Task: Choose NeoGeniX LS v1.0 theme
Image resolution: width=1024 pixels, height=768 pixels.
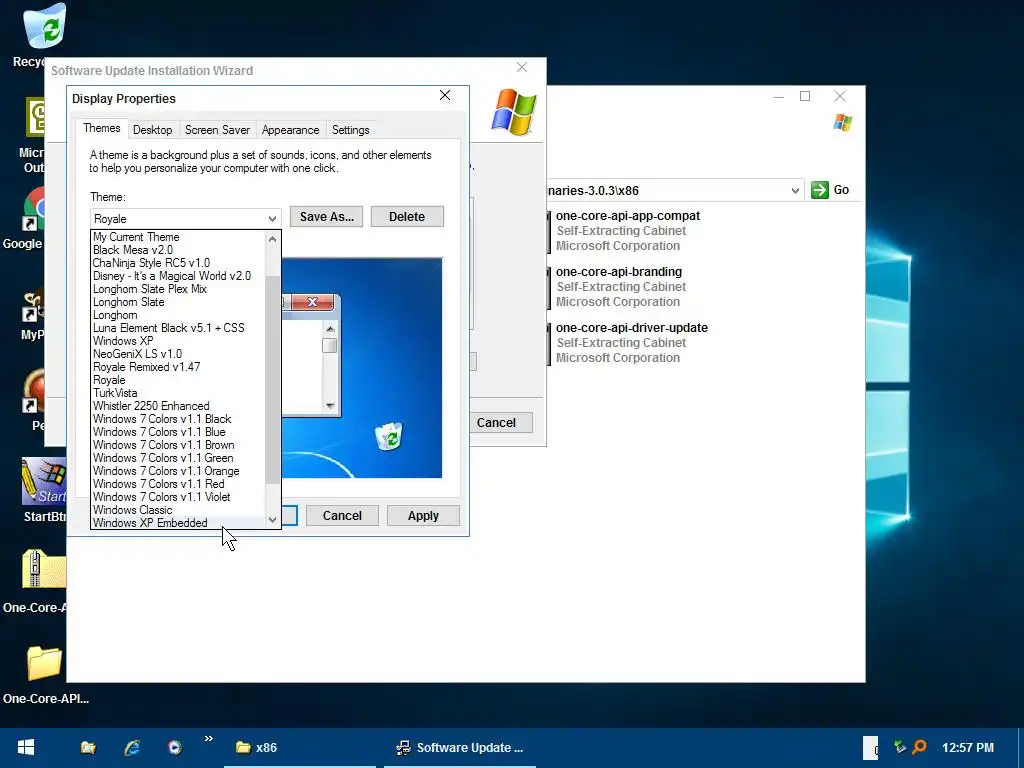Action: 178,354
